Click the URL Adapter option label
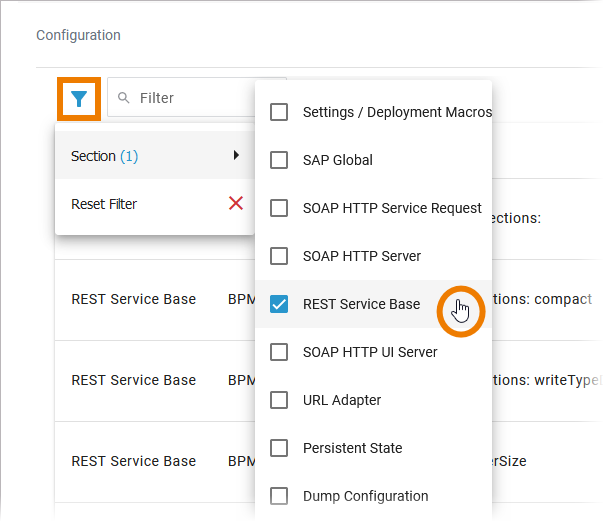Screen dimensions: 604x522 [x=342, y=400]
